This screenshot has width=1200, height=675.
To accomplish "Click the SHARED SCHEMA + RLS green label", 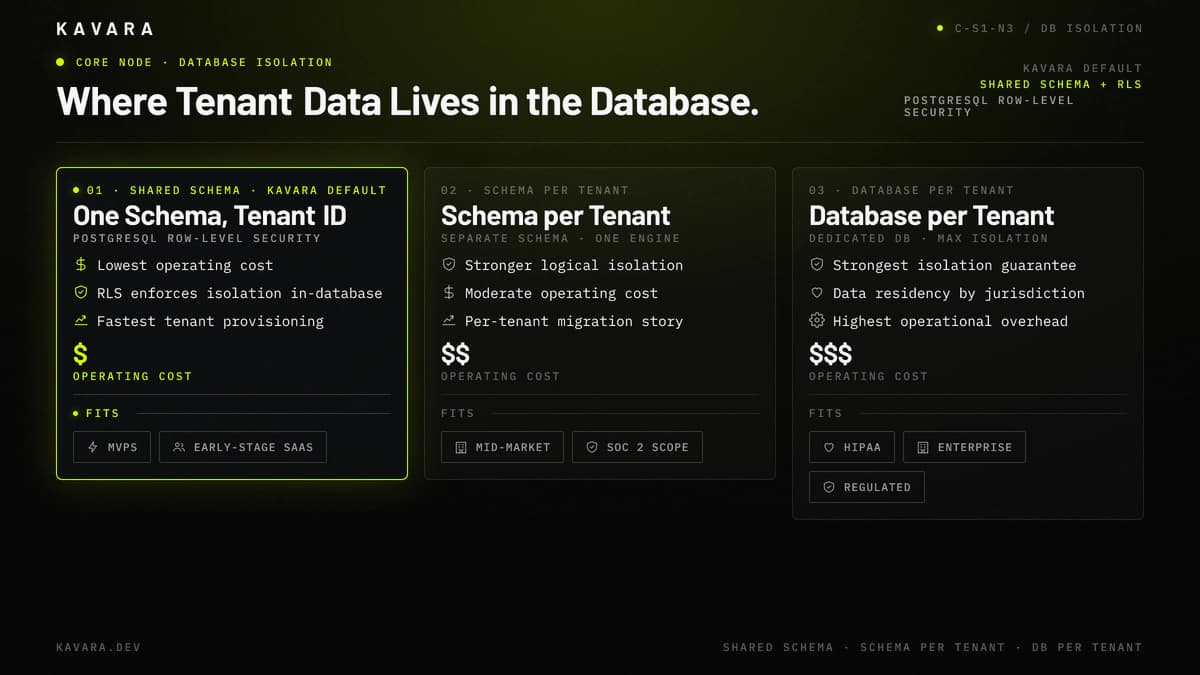I will [1061, 84].
